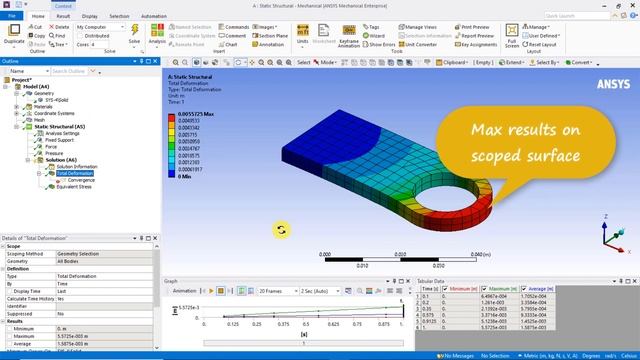Click the red maximum legend color band
Image resolution: width=640 pixels, height=360 pixels.
(x=171, y=118)
